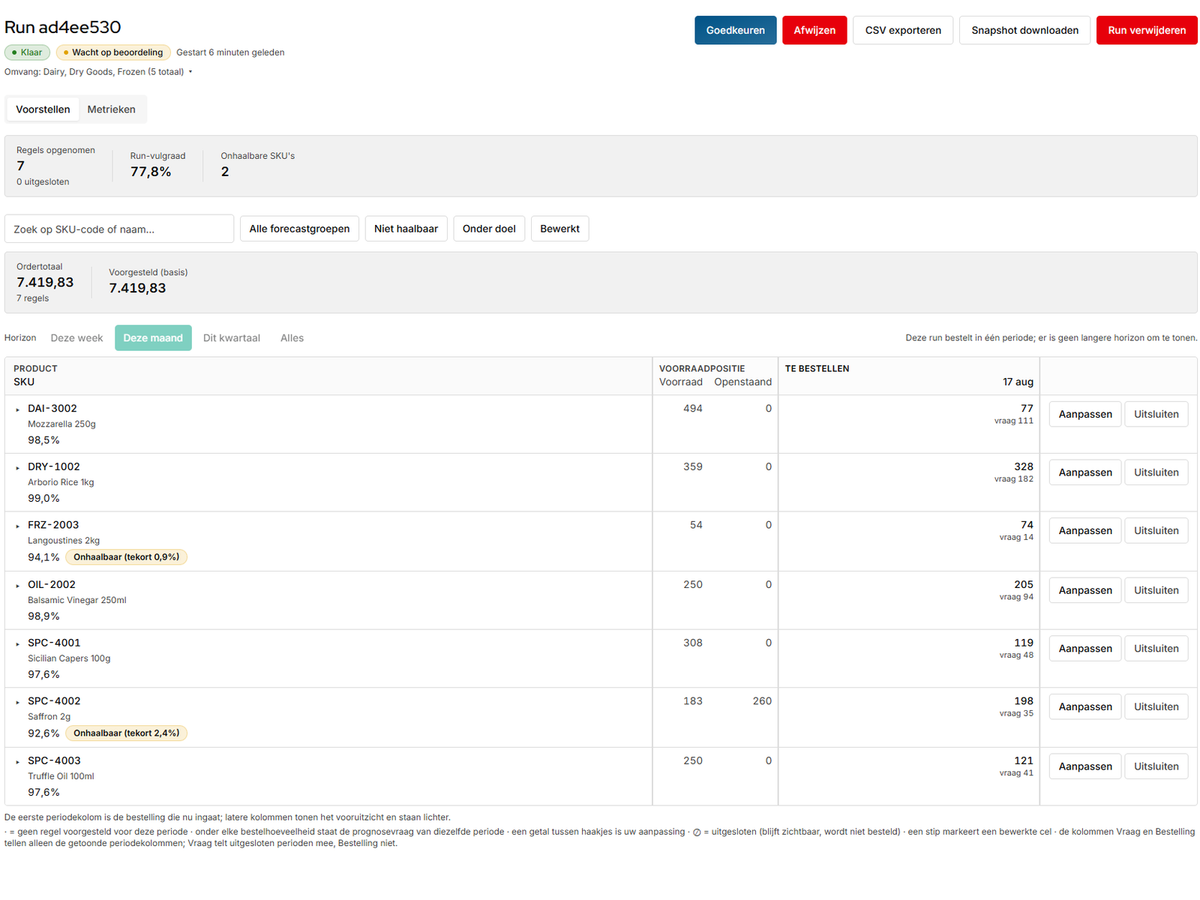
Task: Toggle the Niet haalbaar filter
Action: pos(406,229)
